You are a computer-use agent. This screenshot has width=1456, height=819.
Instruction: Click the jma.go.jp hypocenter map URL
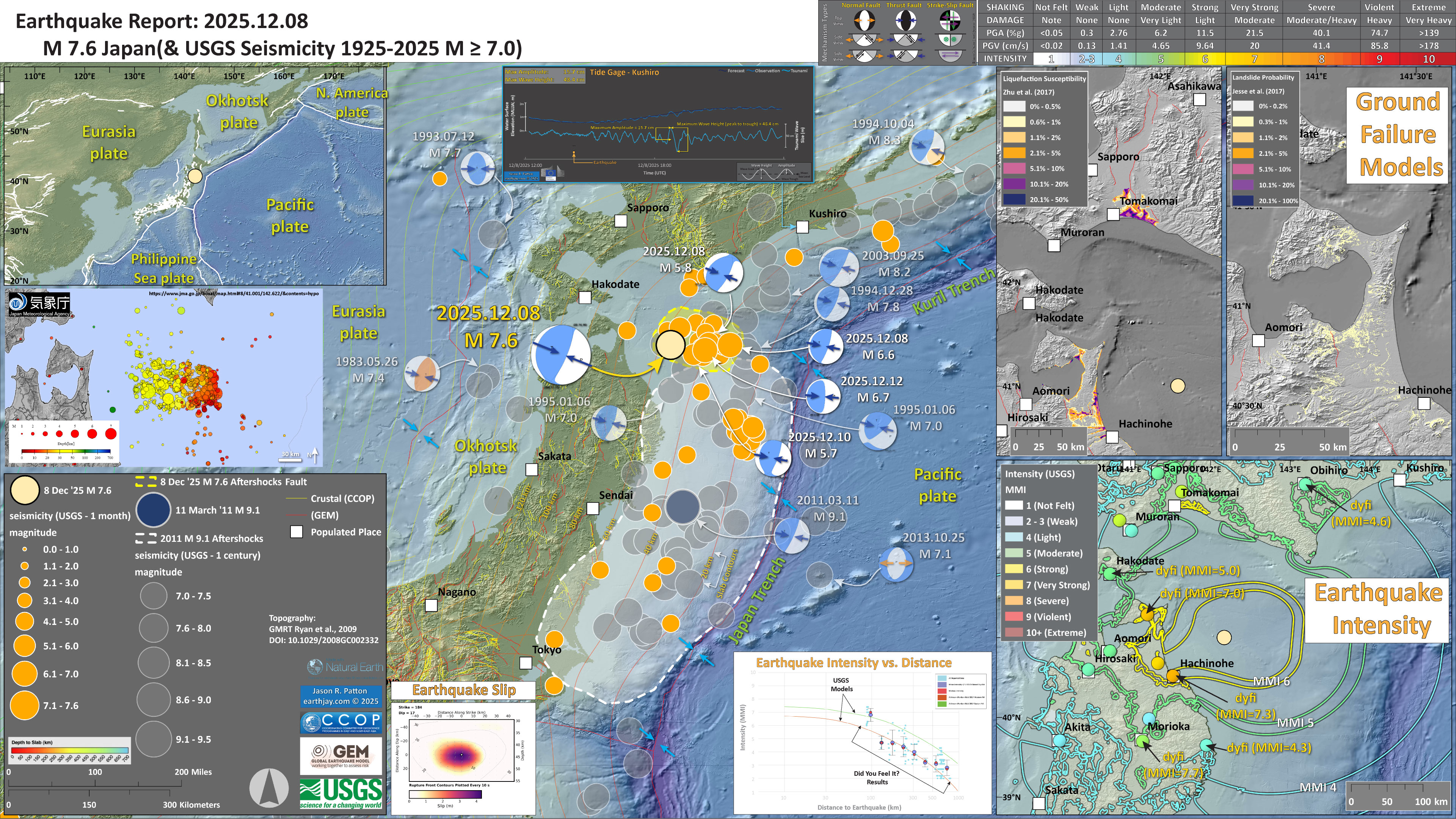[x=234, y=294]
